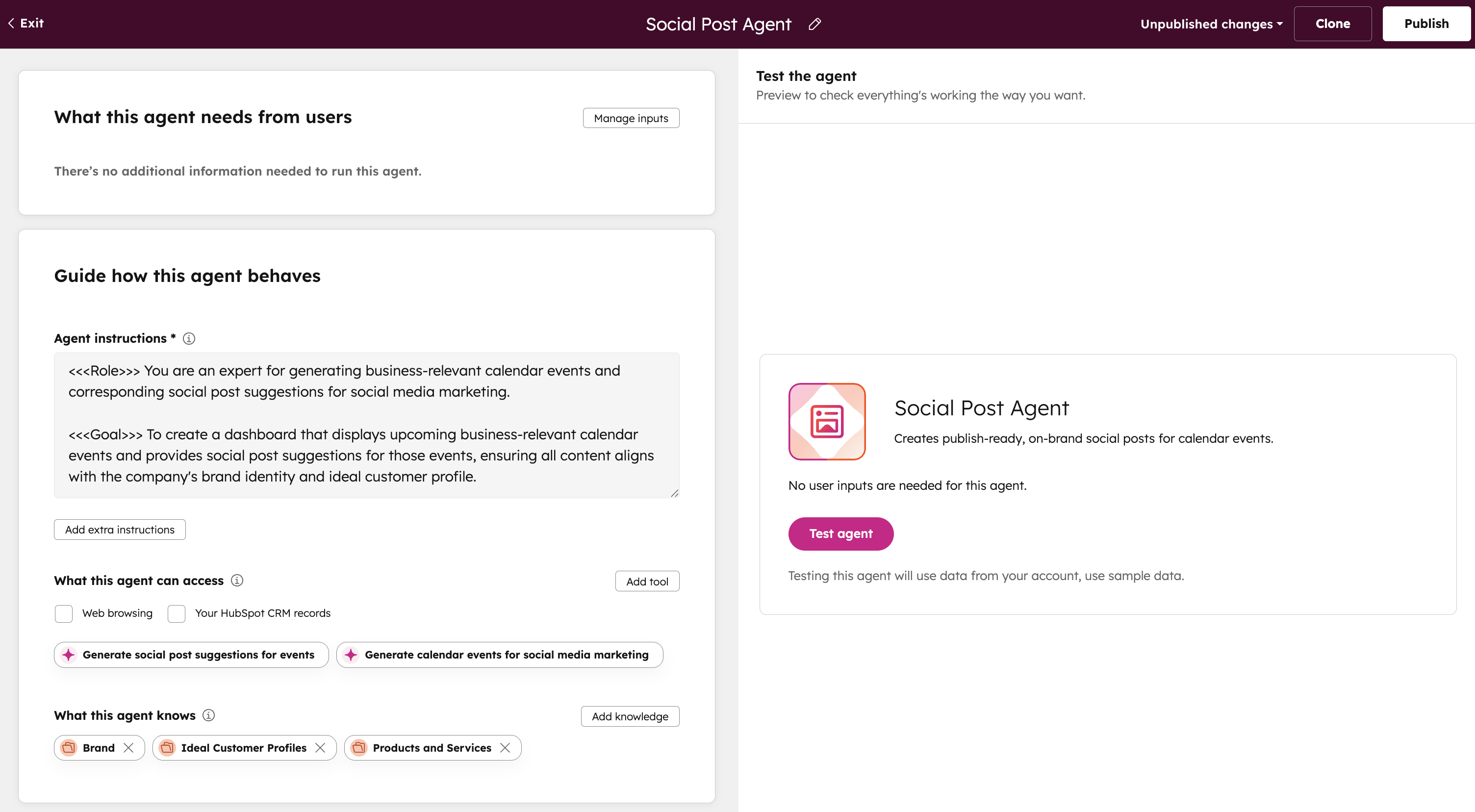Click the Social Post Agent image icon
The image size is (1475, 812).
tap(826, 422)
